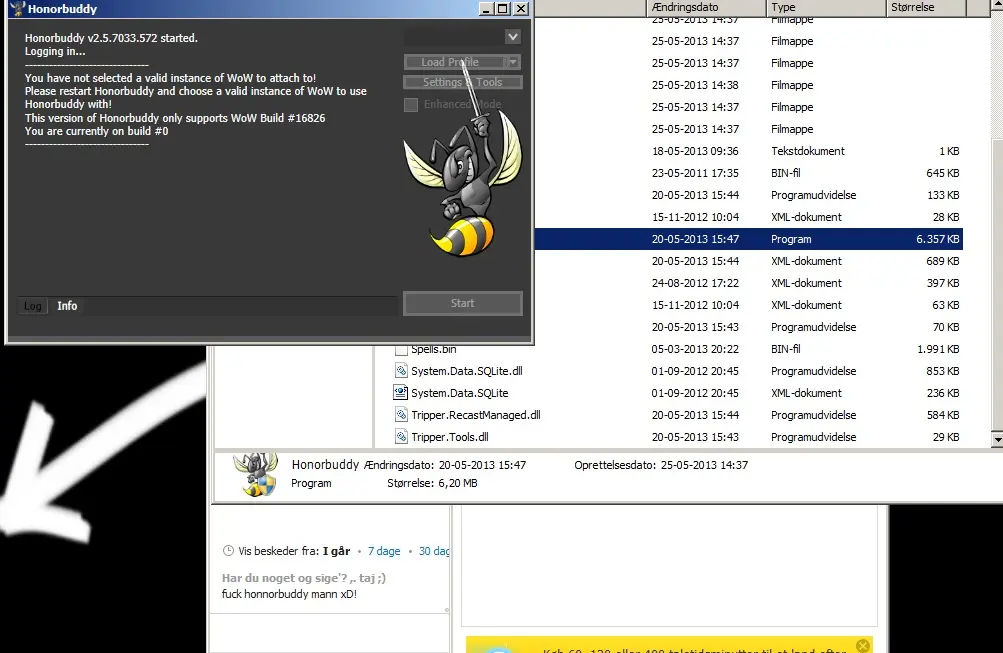Click the status message Har du noget og sige
Screen dimensions: 1003x653
pyautogui.click(x=304, y=578)
